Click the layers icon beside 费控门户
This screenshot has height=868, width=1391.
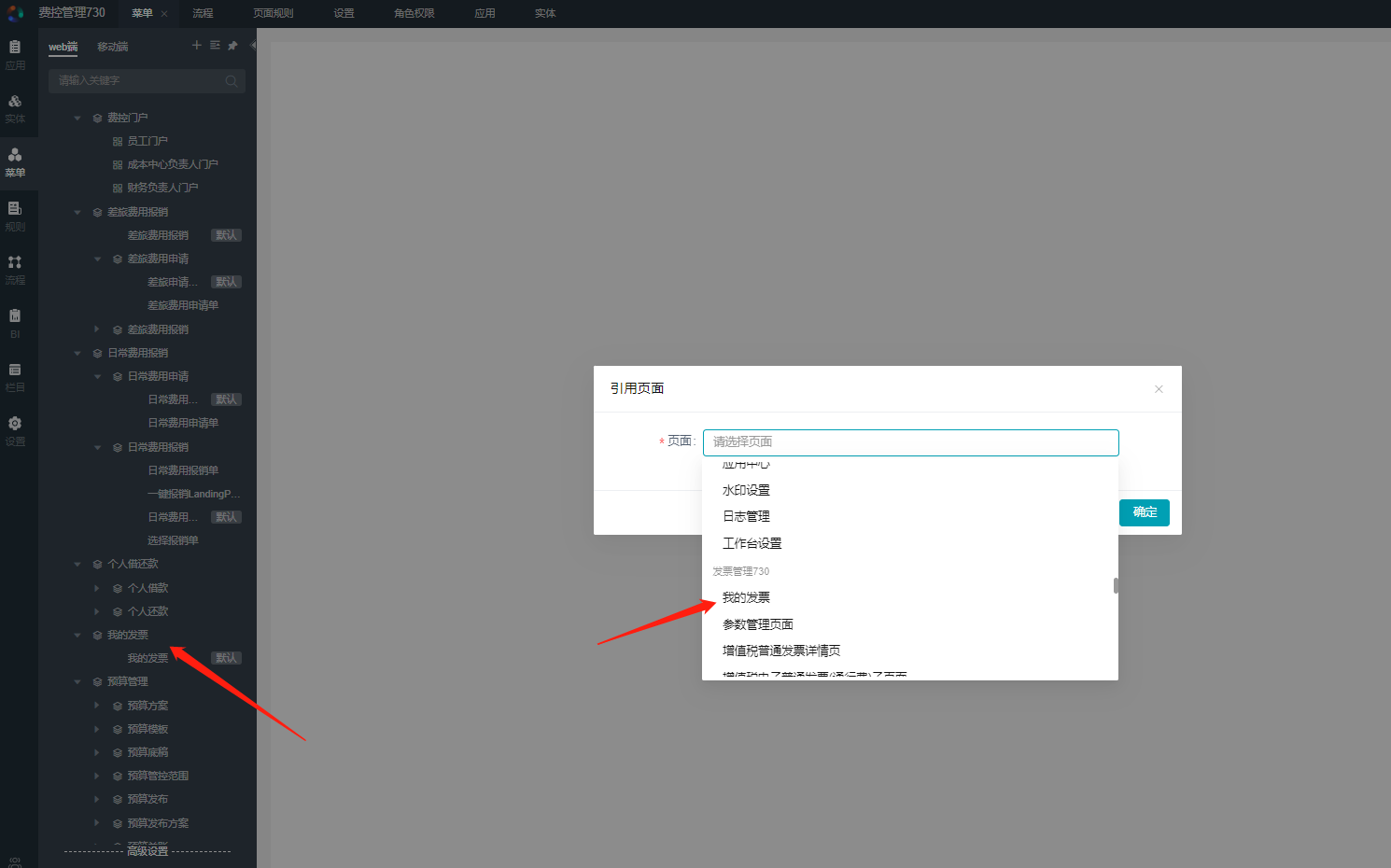point(97,119)
